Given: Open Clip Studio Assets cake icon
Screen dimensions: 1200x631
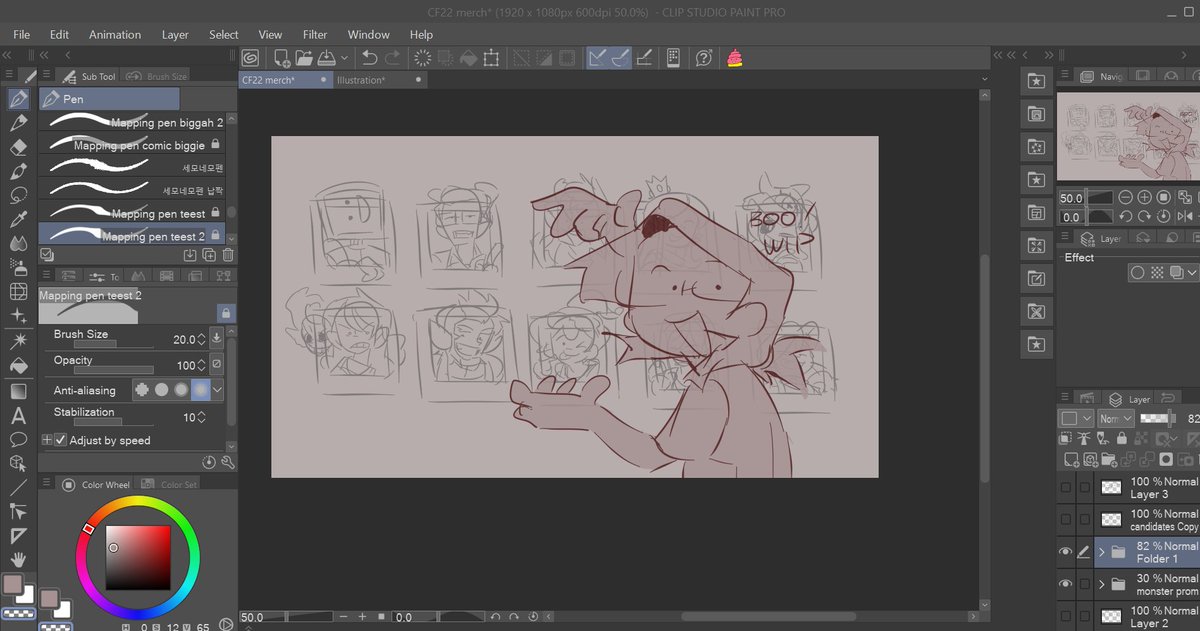Looking at the screenshot, I should point(735,58).
